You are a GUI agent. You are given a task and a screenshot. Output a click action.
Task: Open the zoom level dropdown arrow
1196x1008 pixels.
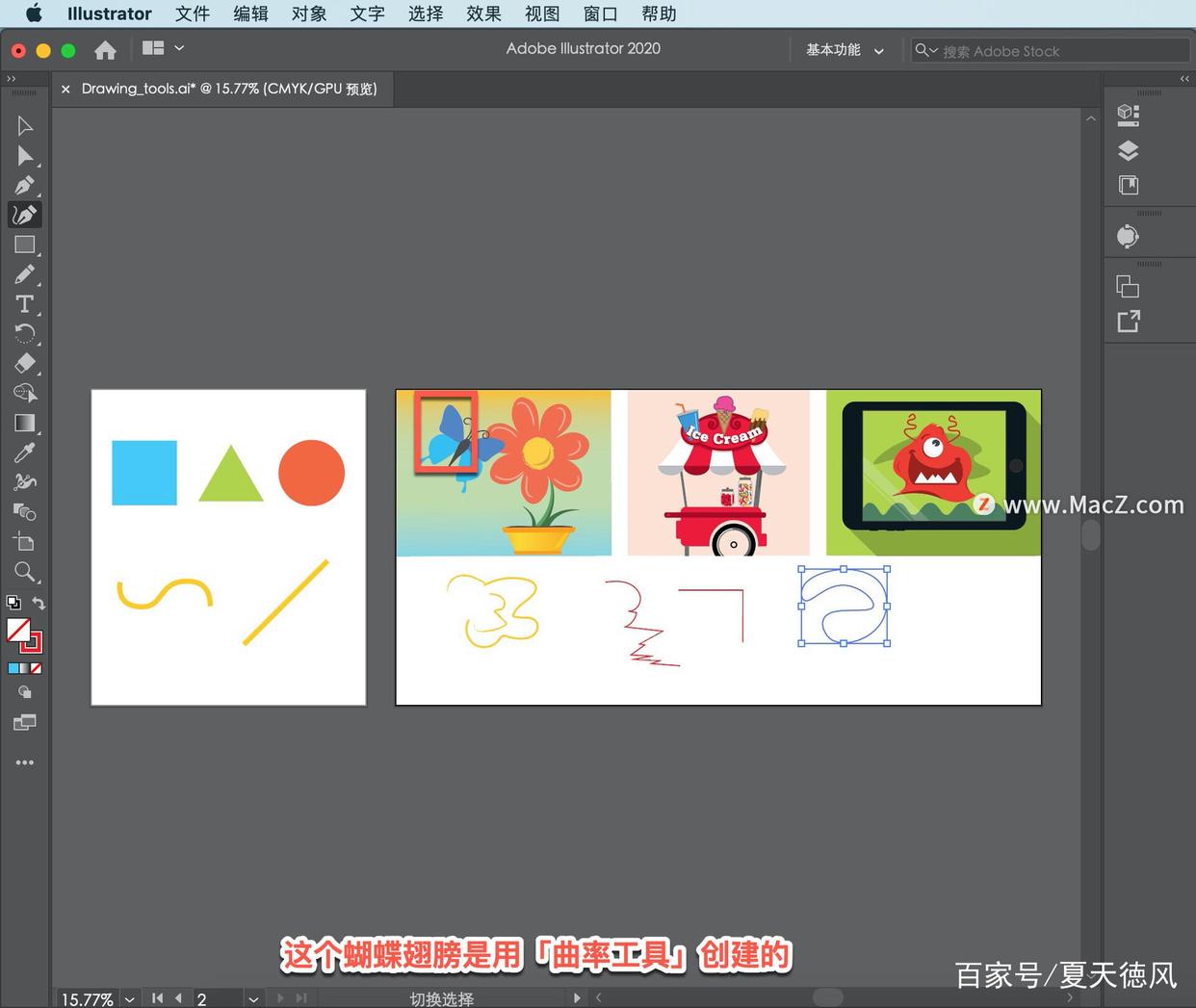click(129, 999)
